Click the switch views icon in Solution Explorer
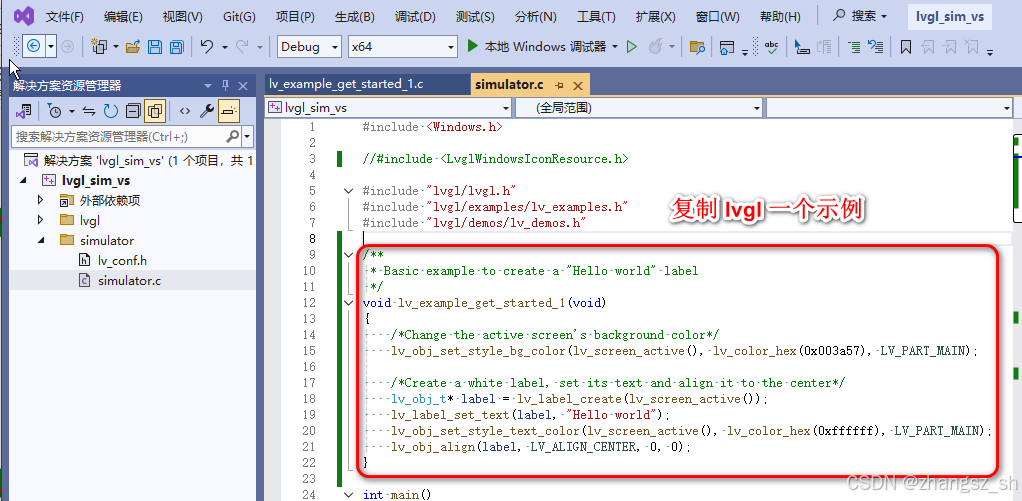1022x501 pixels. (x=24, y=111)
